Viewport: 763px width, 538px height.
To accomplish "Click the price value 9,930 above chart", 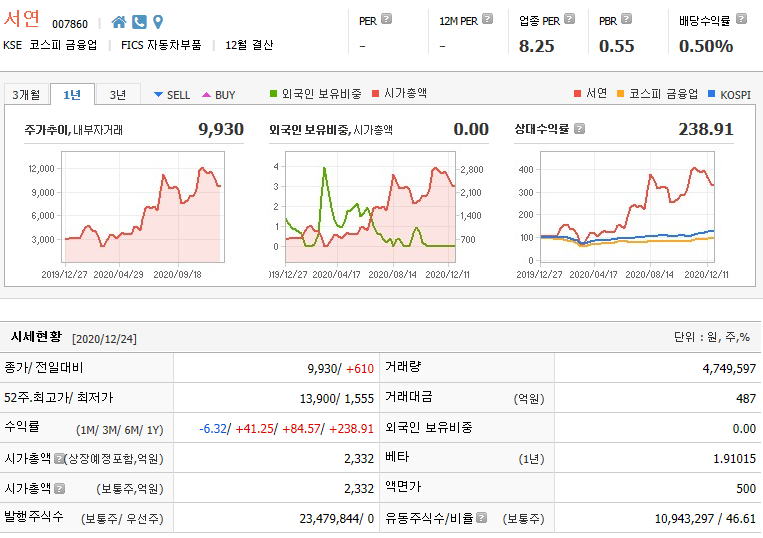I will click(x=221, y=129).
